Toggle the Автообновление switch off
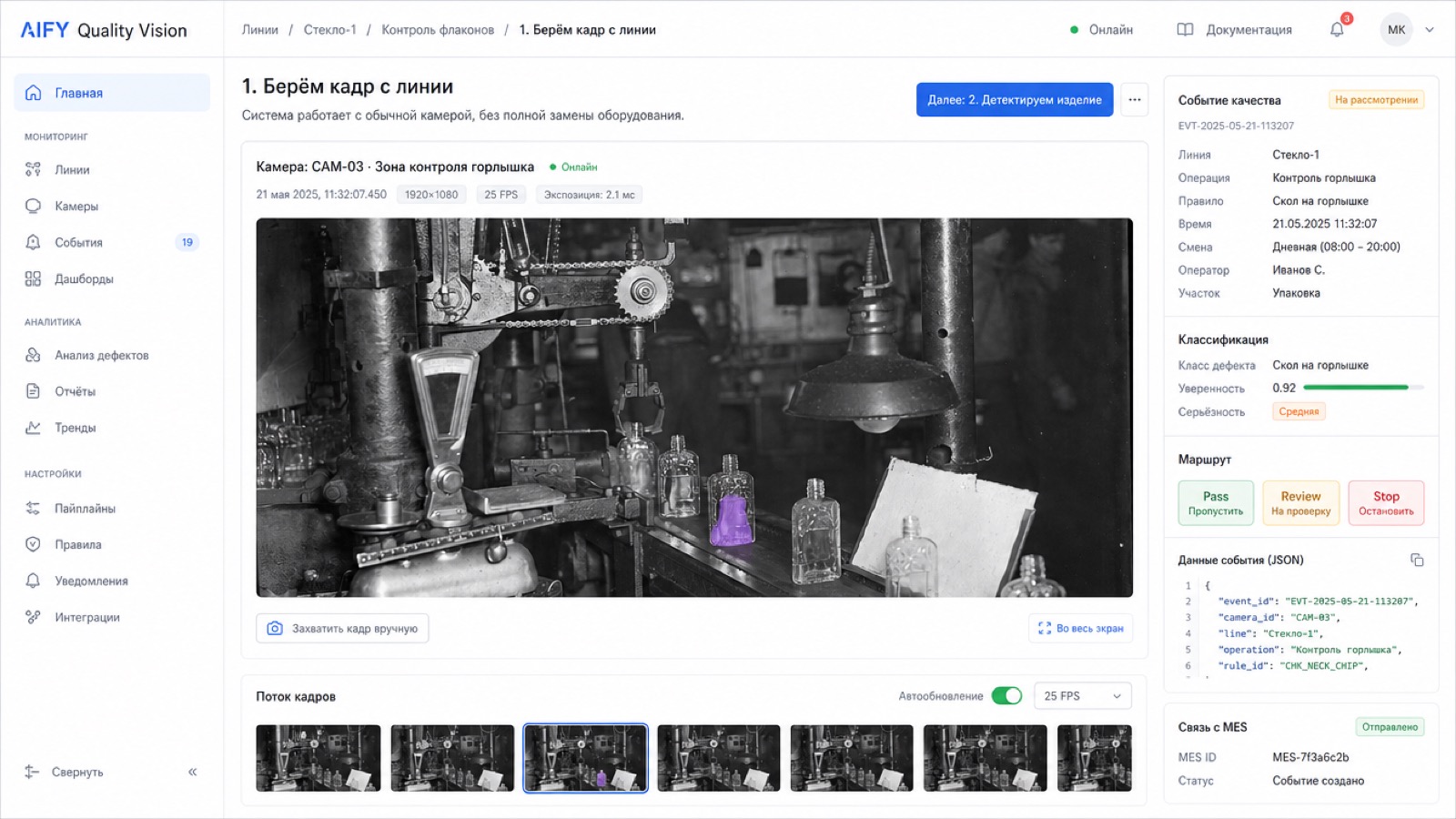Screen dimensions: 1456x819 click(1006, 696)
